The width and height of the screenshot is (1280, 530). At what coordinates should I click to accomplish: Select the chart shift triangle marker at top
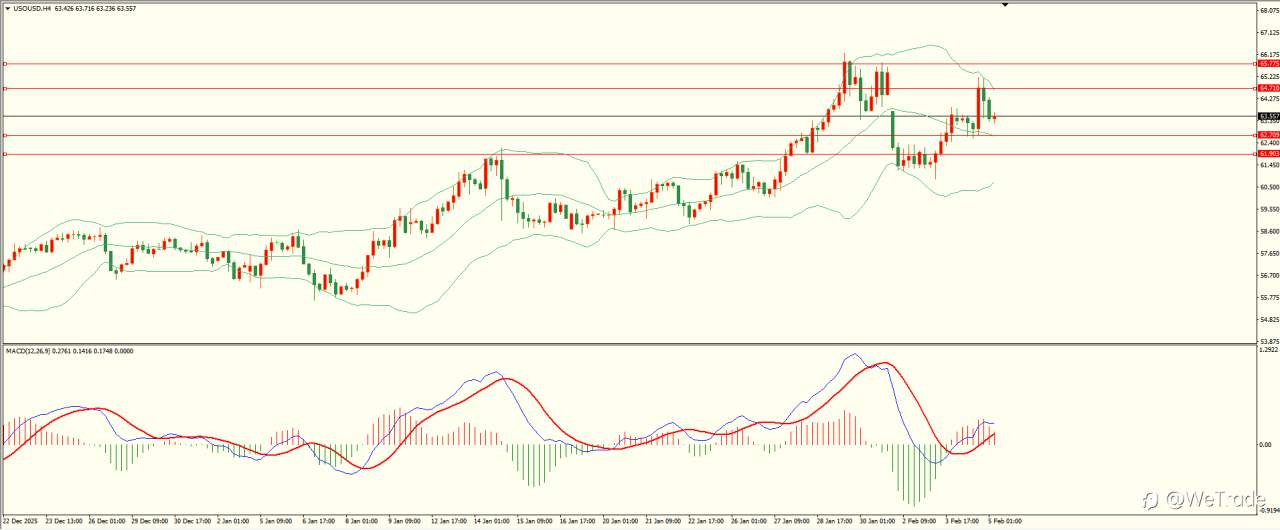pyautogui.click(x=1005, y=5)
